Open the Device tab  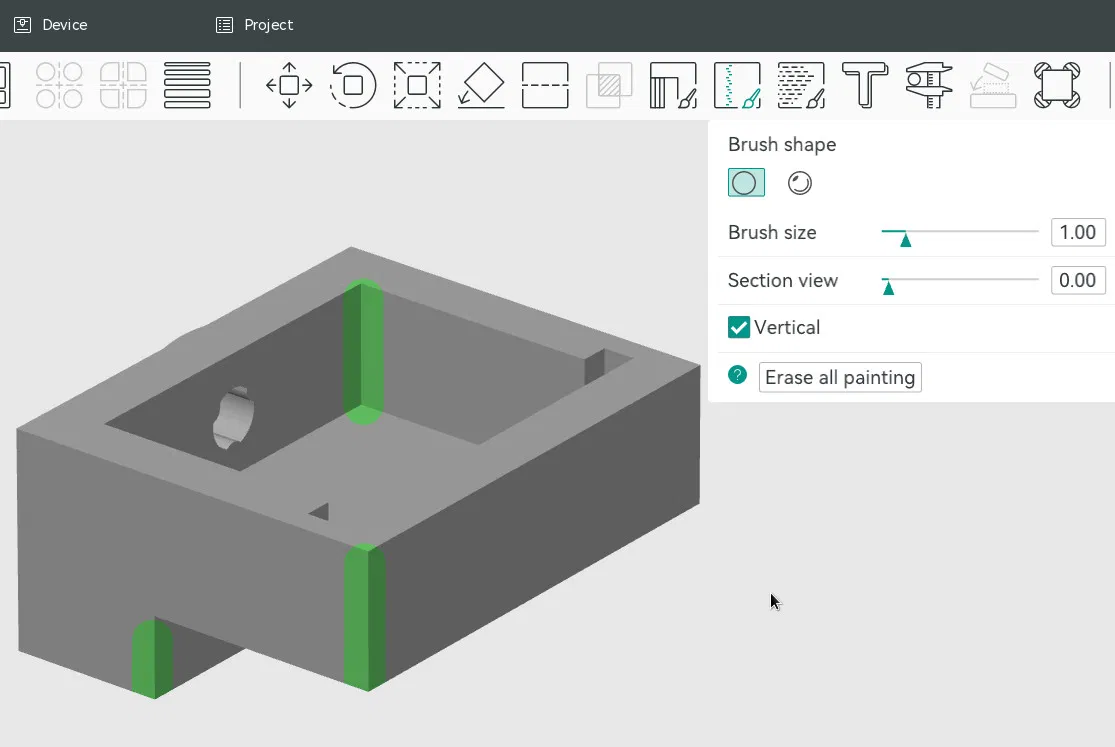pyautogui.click(x=50, y=25)
